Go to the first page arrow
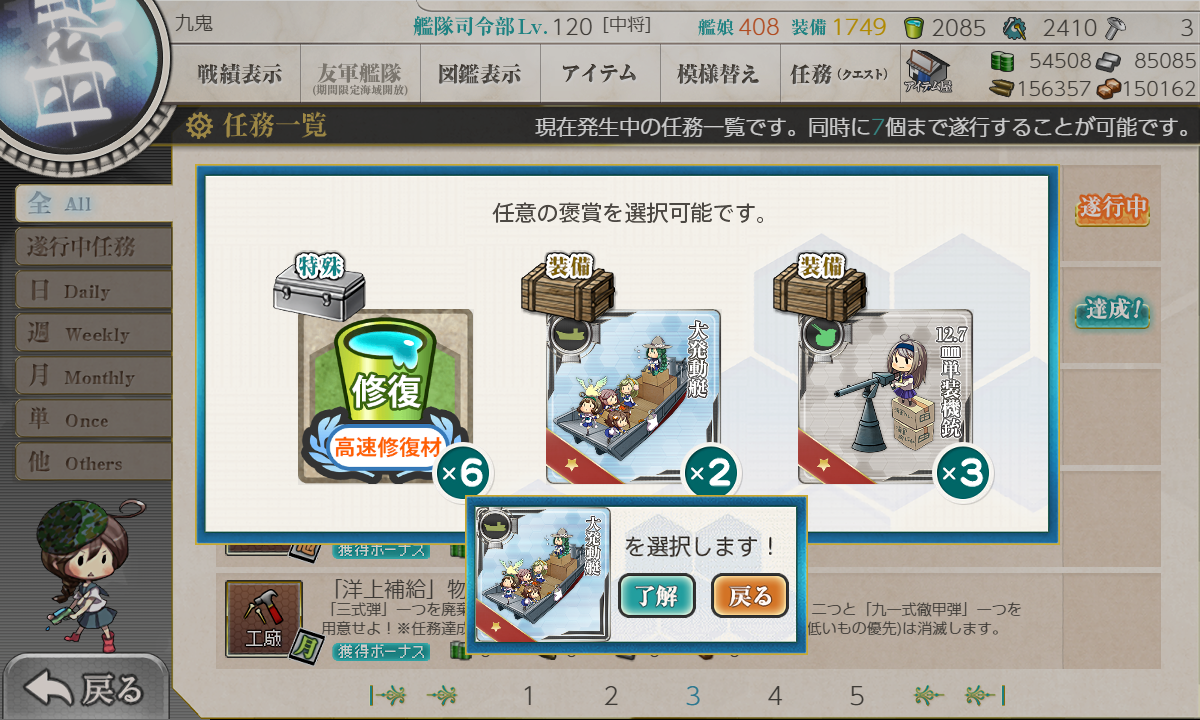Image resolution: width=1200 pixels, height=720 pixels. coord(386,696)
